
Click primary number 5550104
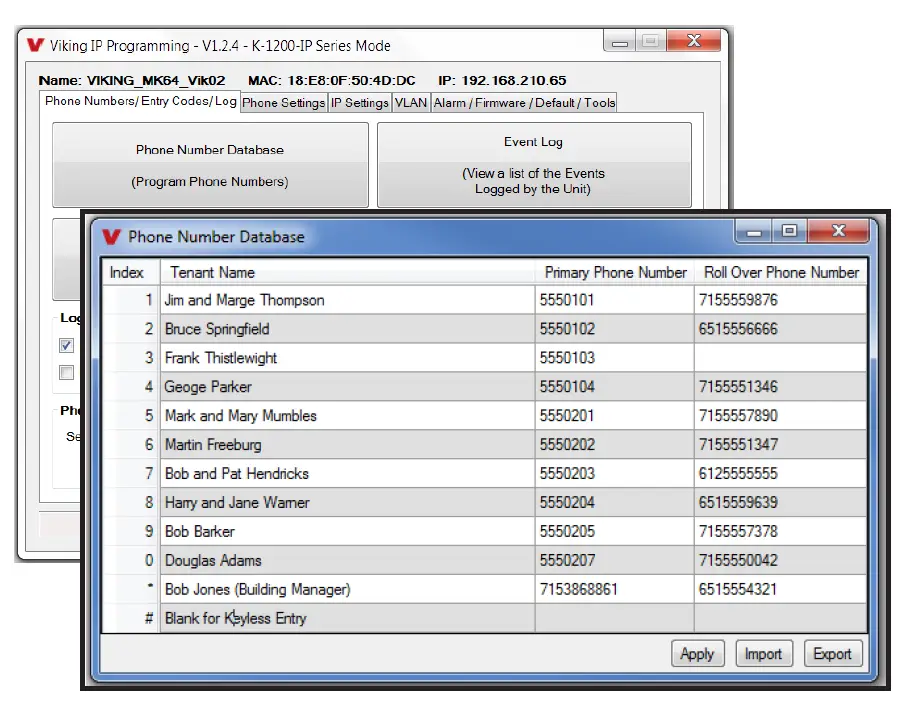tap(615, 387)
